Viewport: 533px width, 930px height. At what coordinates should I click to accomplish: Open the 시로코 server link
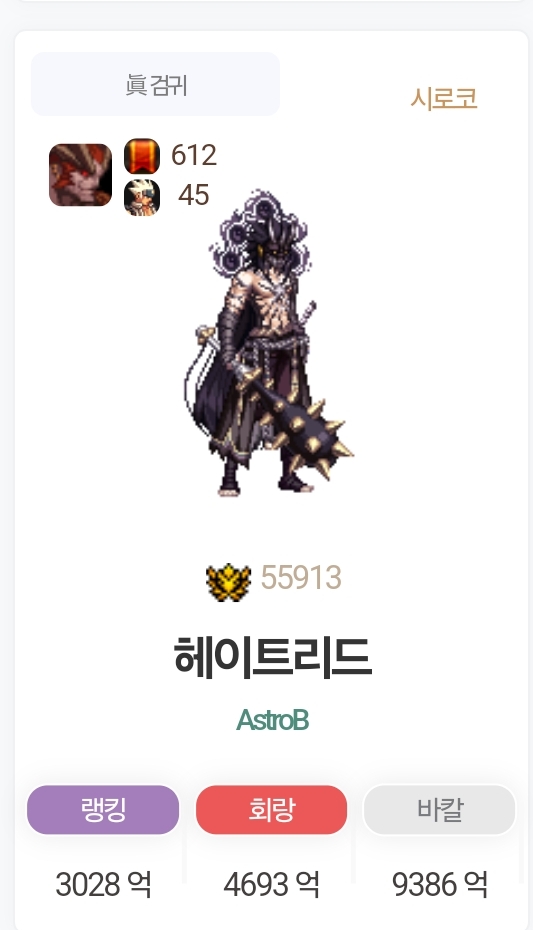click(444, 98)
